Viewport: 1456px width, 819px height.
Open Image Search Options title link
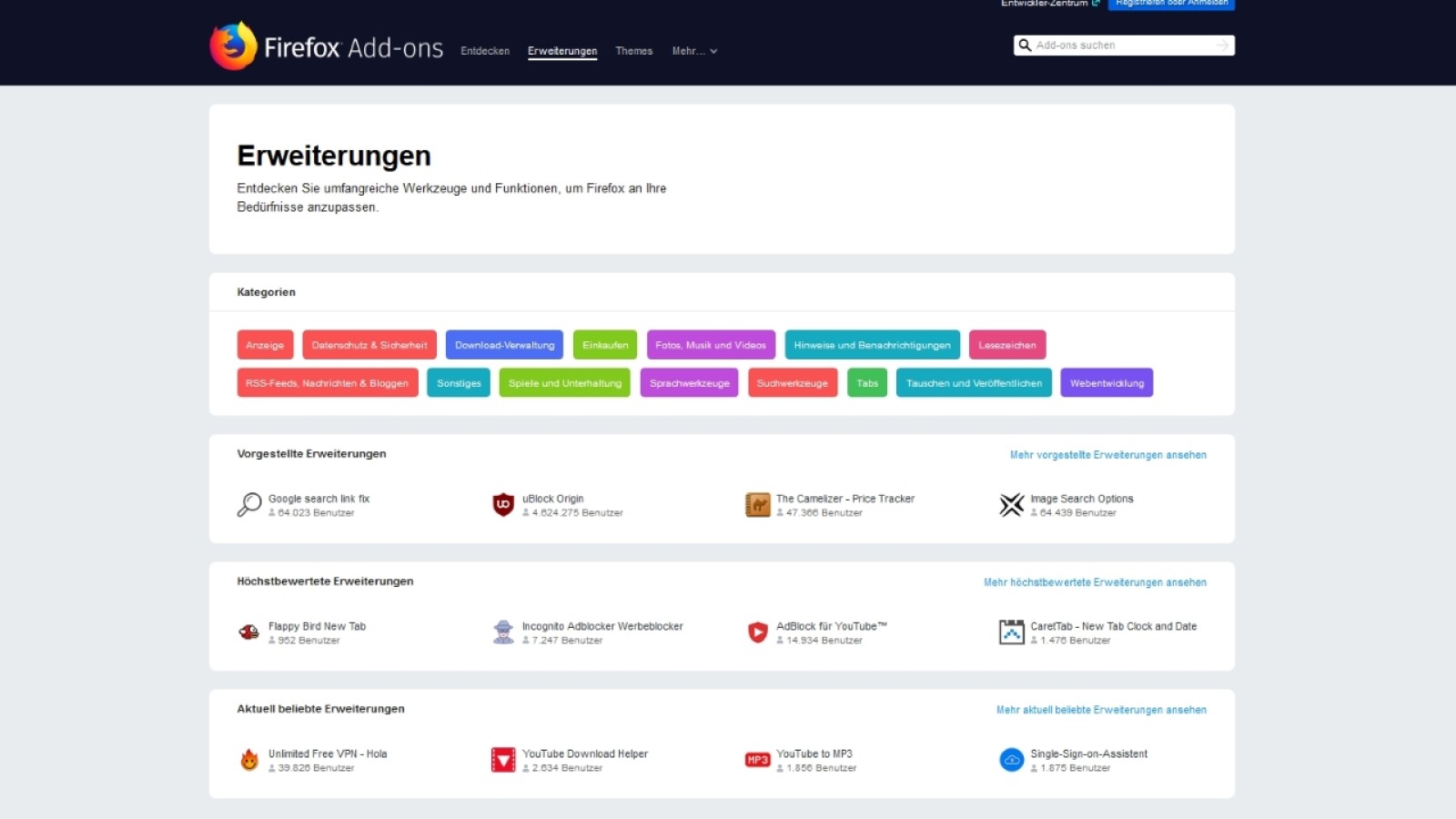pos(1082,499)
